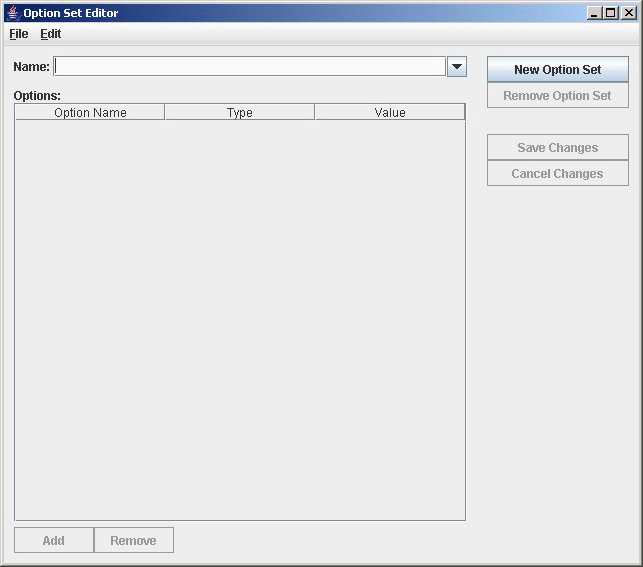The image size is (643, 567).
Task: Click the Value column header
Action: [390, 112]
